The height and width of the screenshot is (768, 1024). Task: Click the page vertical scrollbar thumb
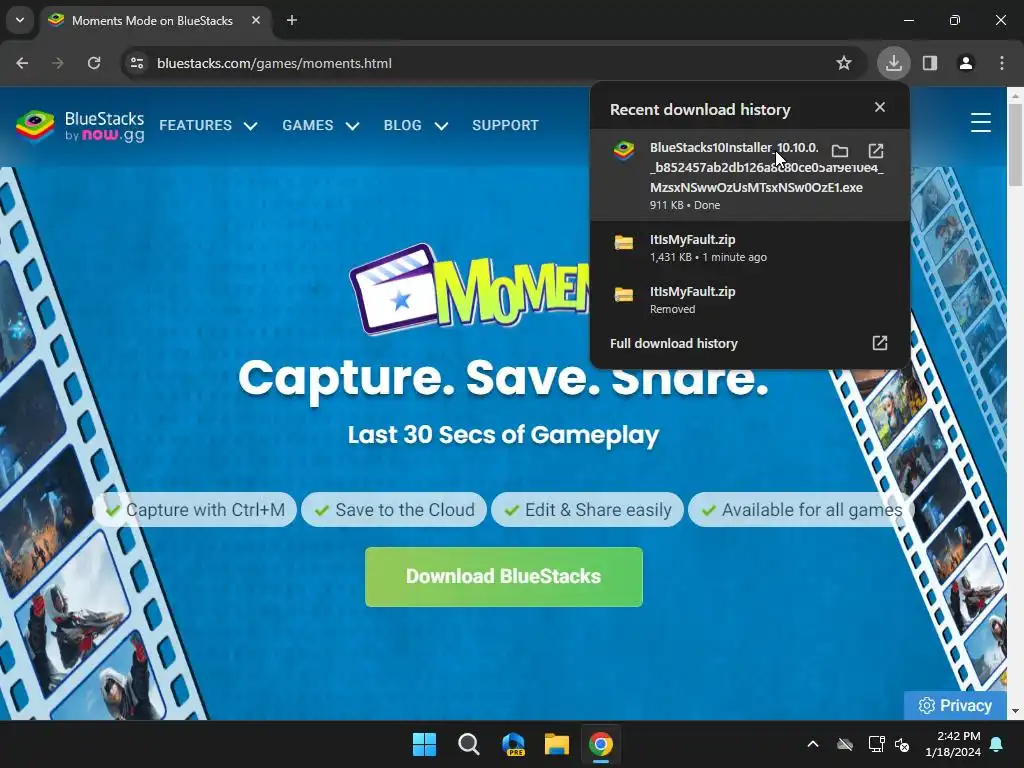click(x=1015, y=145)
